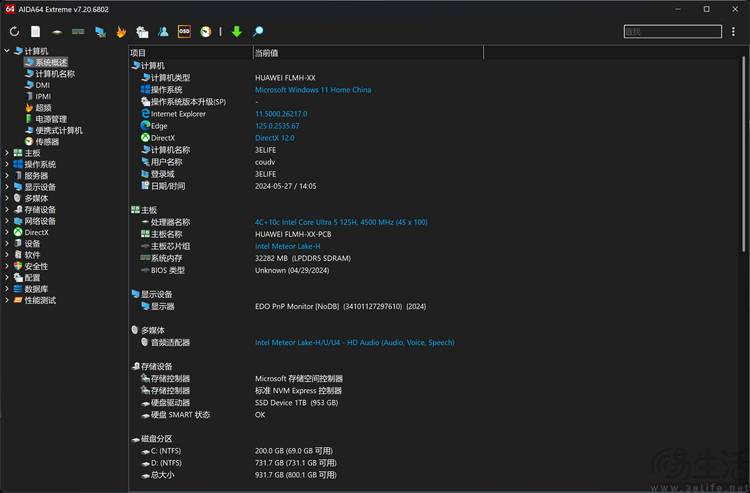Image resolution: width=750 pixels, height=493 pixels.
Task: Expand the 设备 tree node
Action: tap(7, 243)
